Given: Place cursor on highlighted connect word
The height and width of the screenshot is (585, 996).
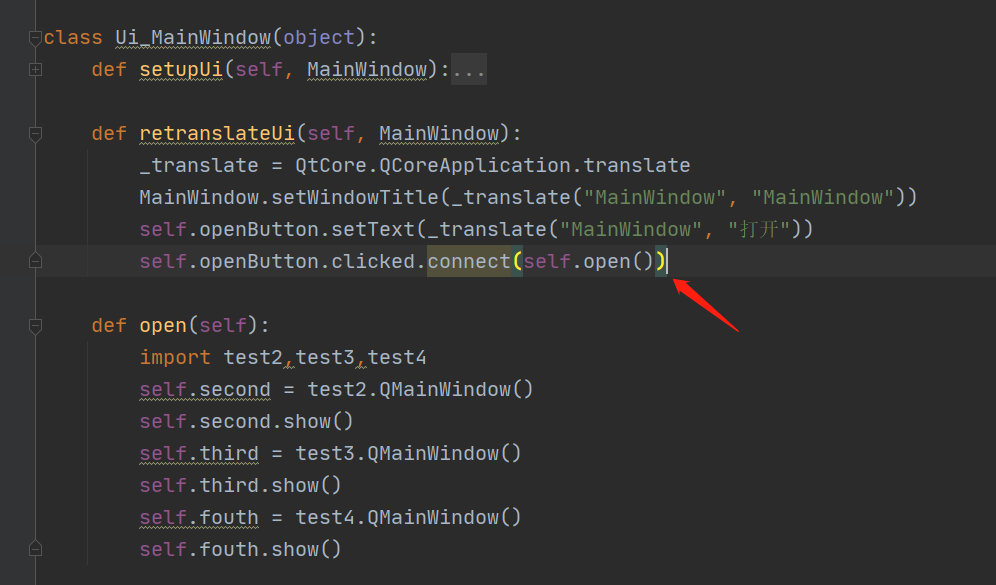Looking at the screenshot, I should click(x=469, y=262).
